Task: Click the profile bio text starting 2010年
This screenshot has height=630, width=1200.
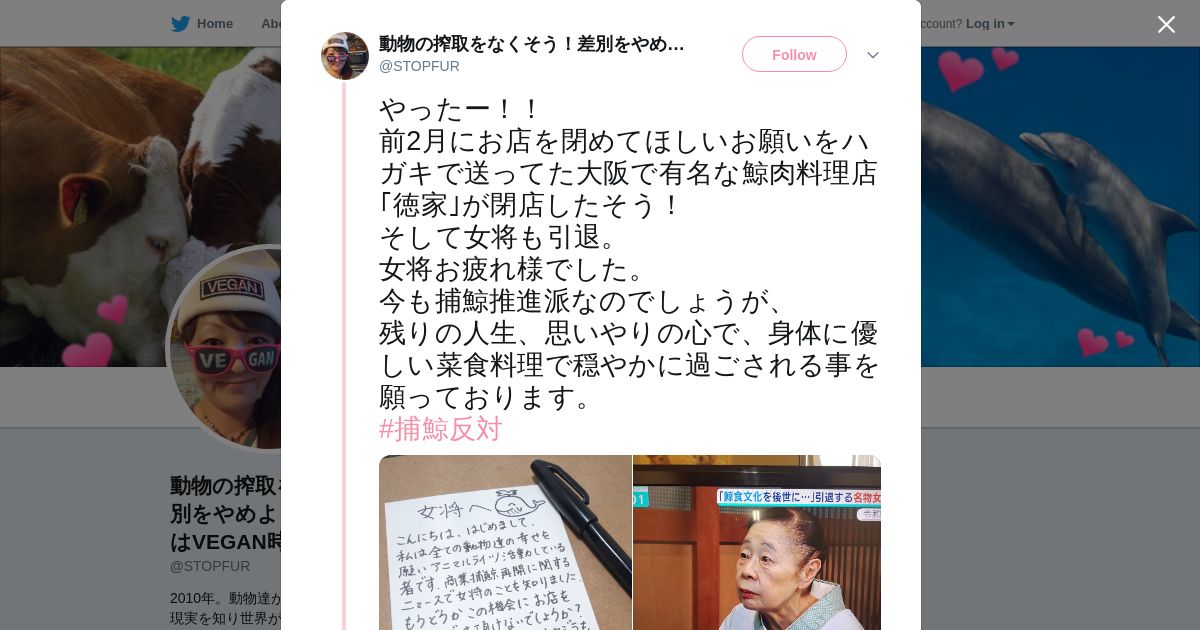Action: (x=225, y=608)
